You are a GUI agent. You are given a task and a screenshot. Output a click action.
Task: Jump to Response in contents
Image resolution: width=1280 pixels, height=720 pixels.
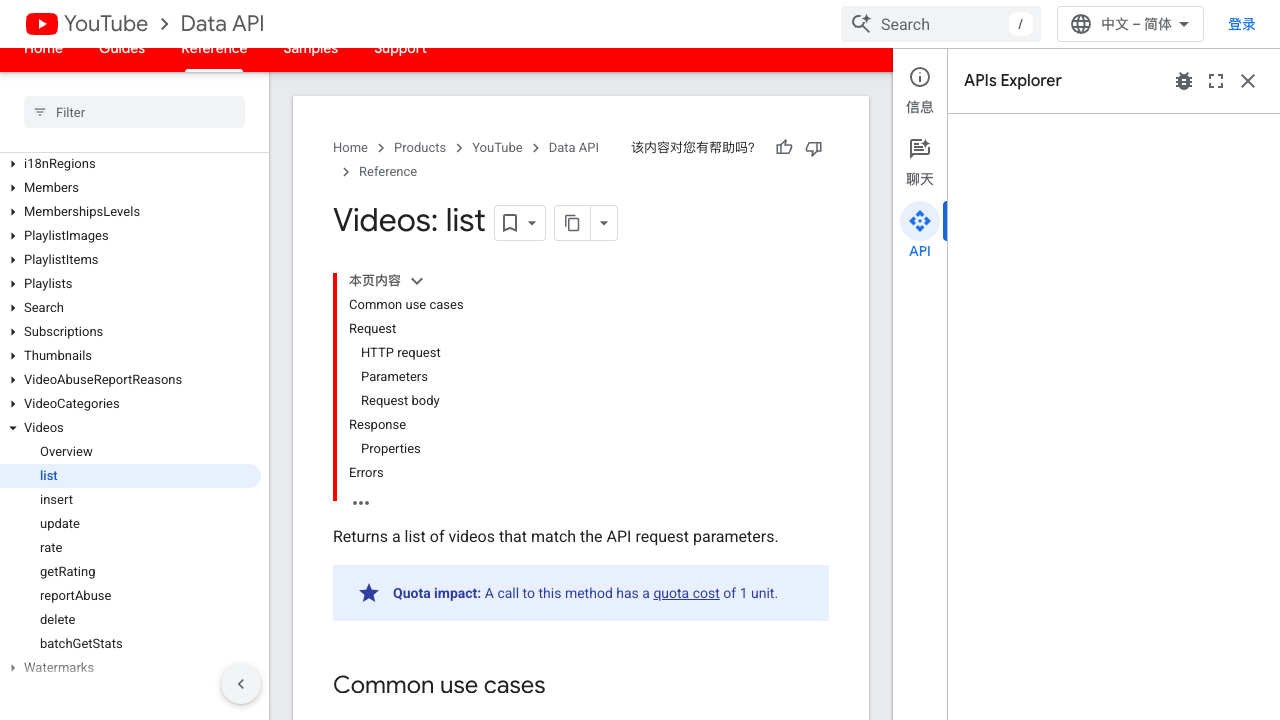tap(377, 425)
